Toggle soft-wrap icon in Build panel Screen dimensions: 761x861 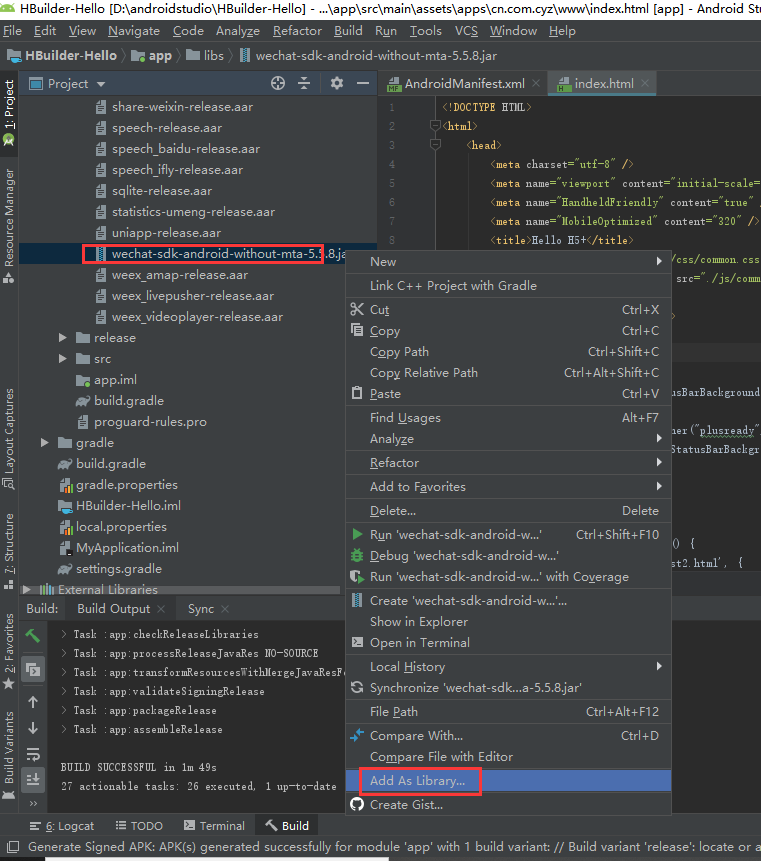click(x=33, y=754)
